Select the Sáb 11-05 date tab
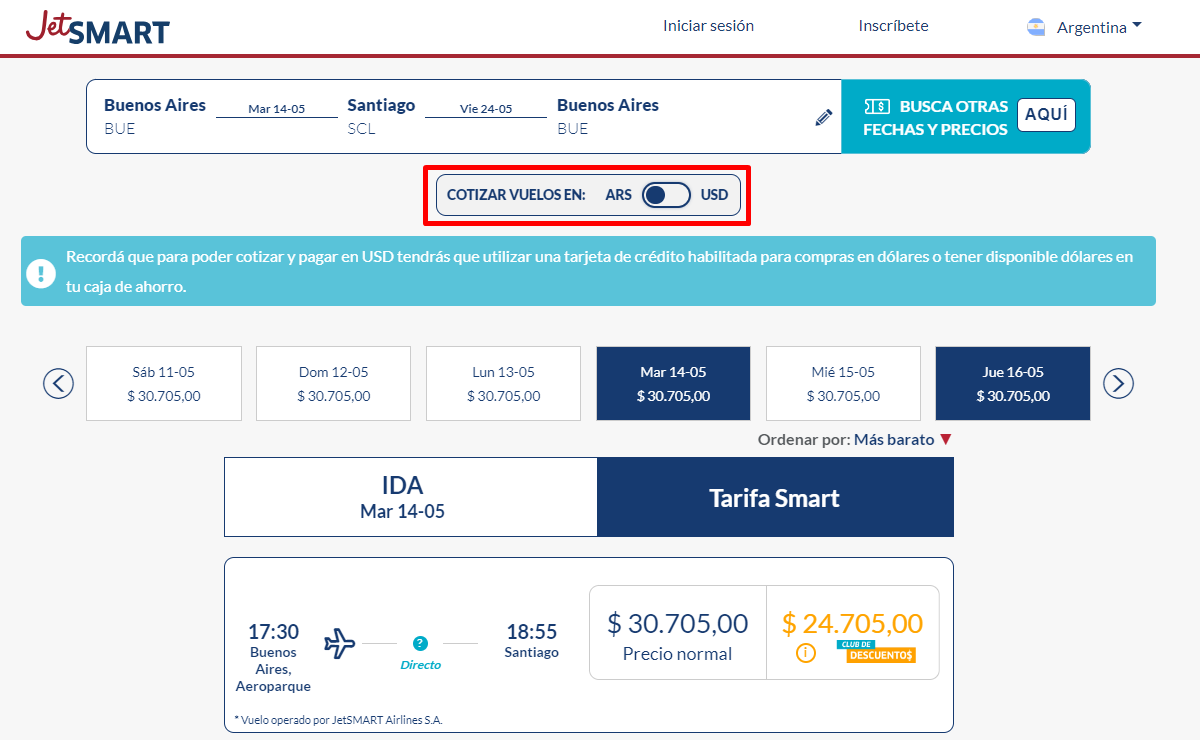The image size is (1200, 740). coord(164,383)
